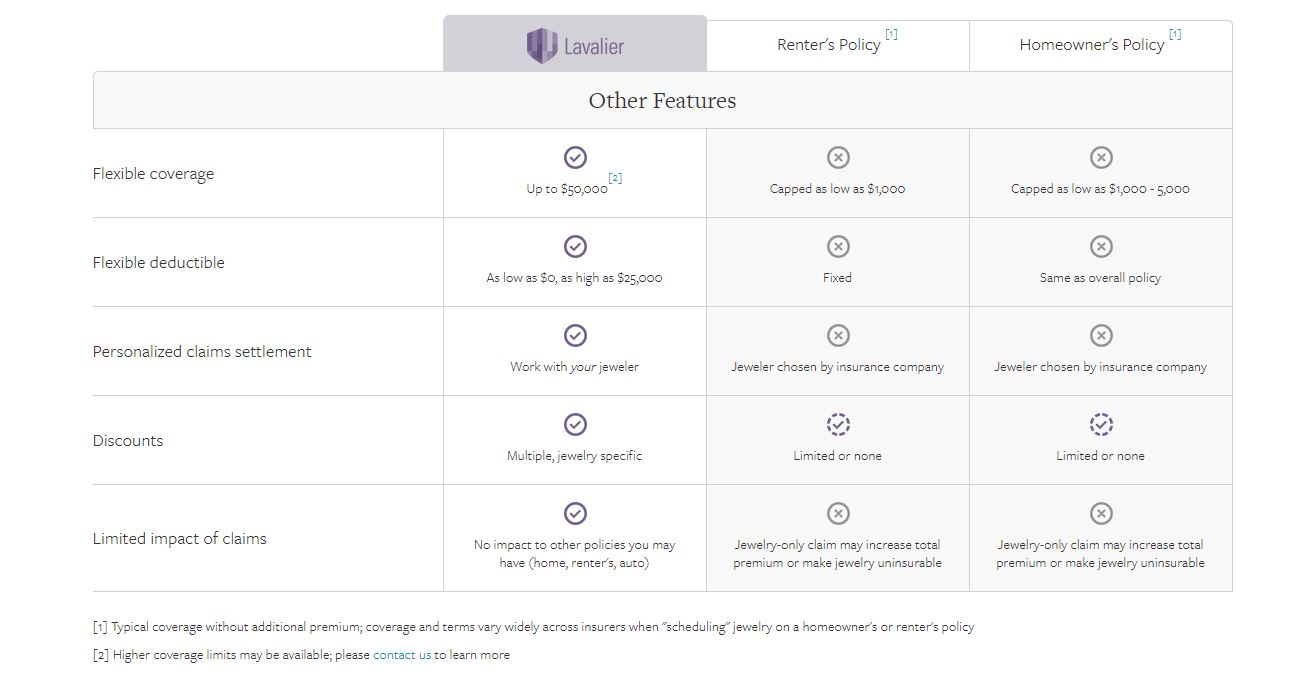Viewport: 1298px width, 675px height.
Task: Select the Homeowner's Policy column header
Action: [1091, 45]
